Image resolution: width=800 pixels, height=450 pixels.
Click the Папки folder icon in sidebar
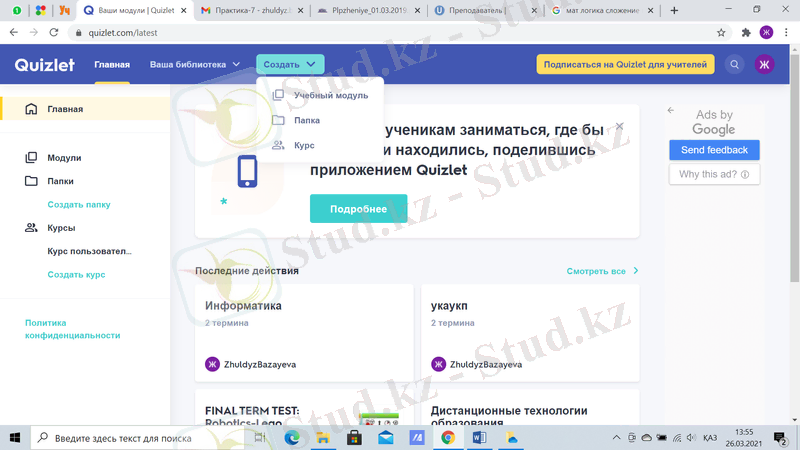pos(31,181)
